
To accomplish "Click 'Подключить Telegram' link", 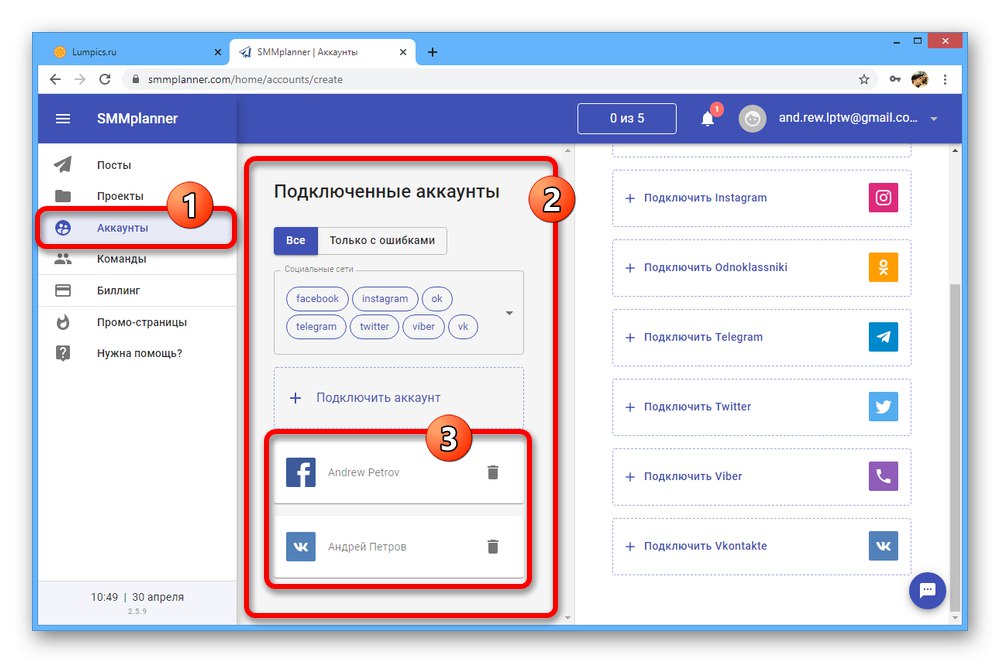I will 703,337.
